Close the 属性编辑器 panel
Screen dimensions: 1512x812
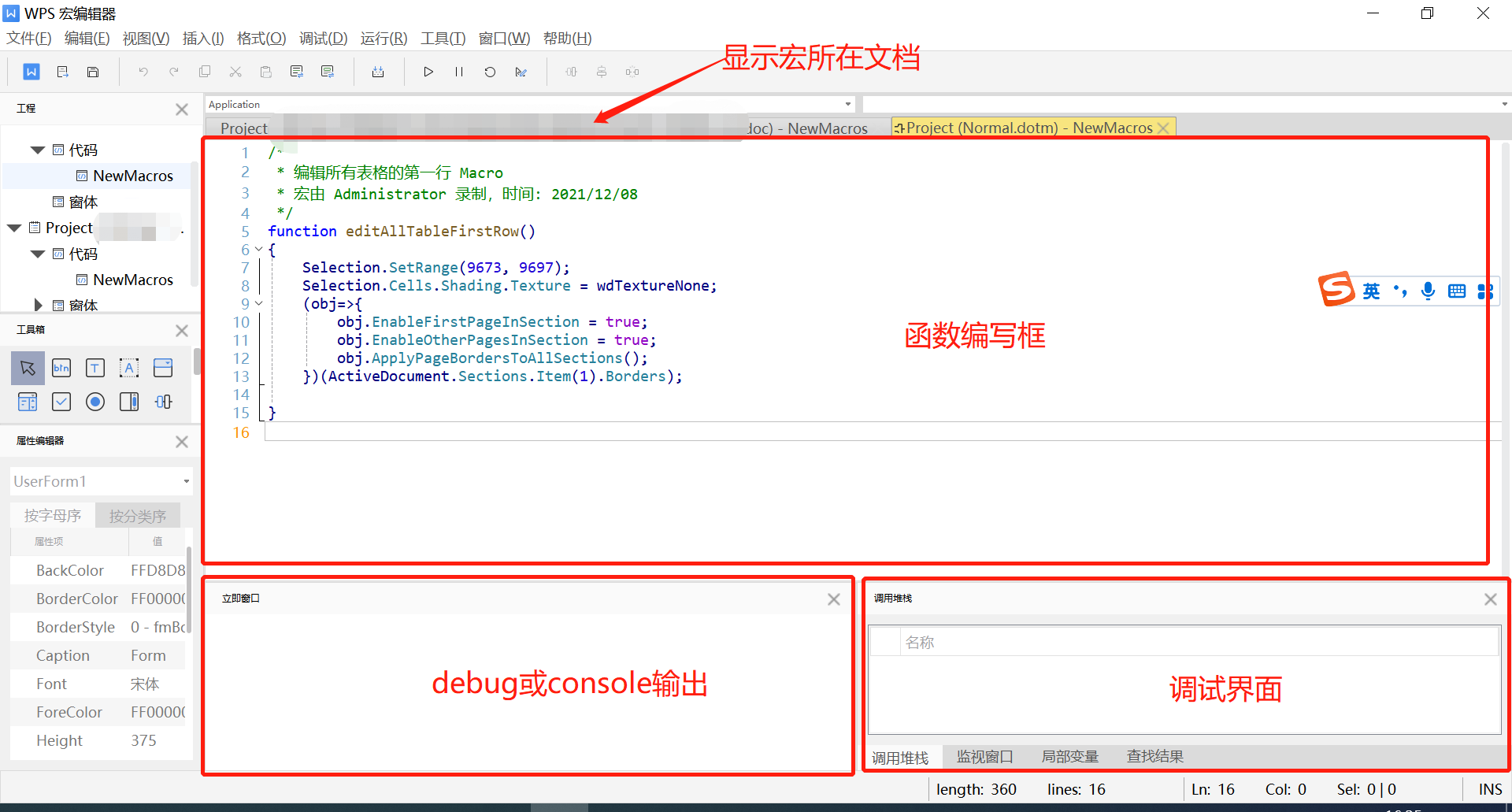point(182,442)
